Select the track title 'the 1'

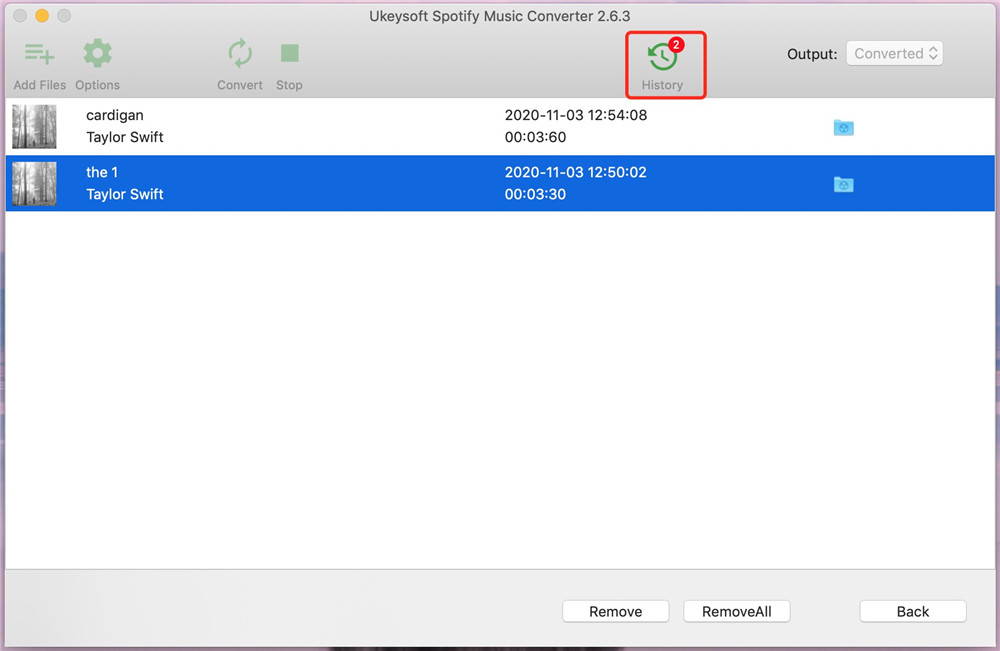[102, 172]
